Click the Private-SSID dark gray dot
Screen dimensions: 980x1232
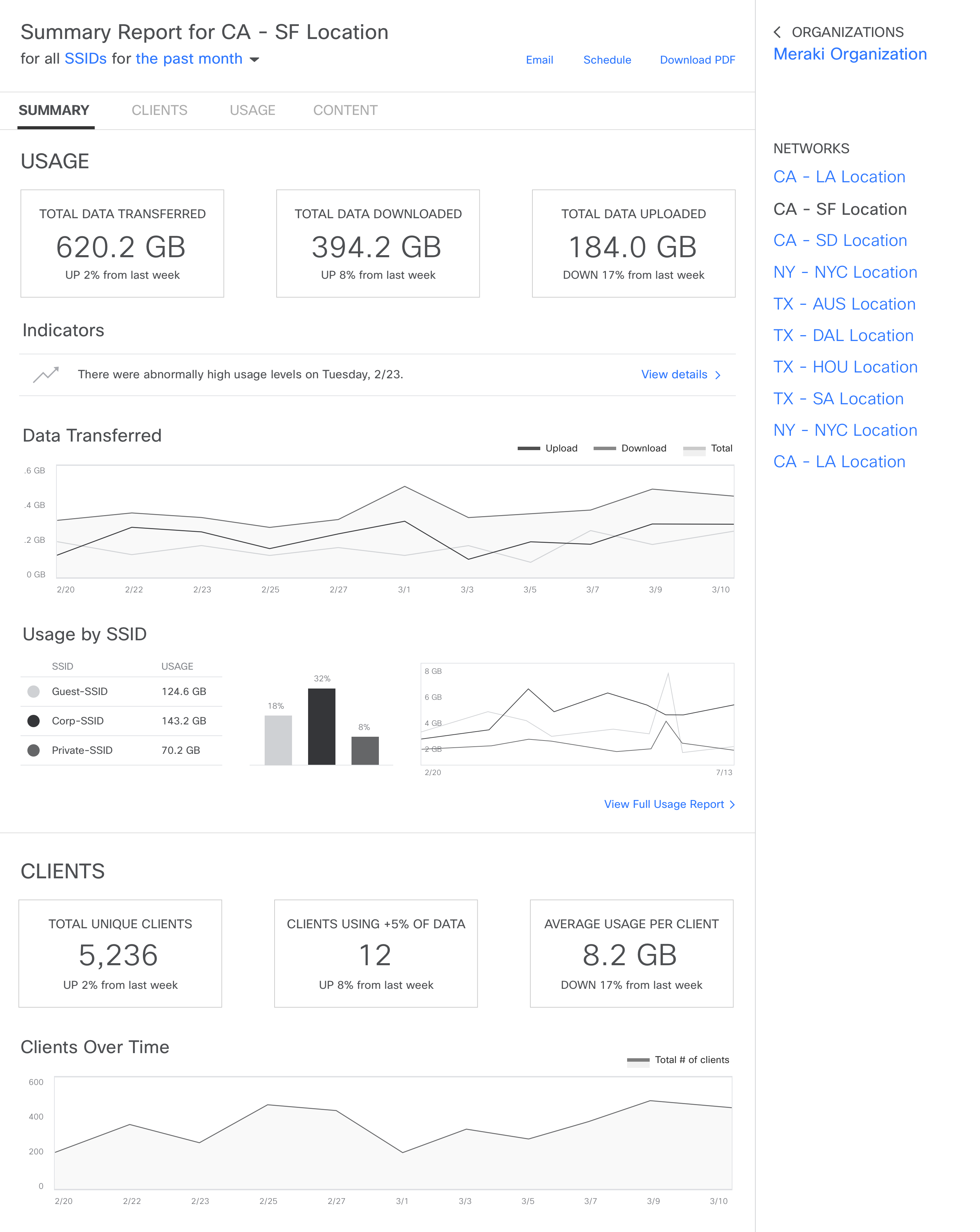pyautogui.click(x=34, y=750)
